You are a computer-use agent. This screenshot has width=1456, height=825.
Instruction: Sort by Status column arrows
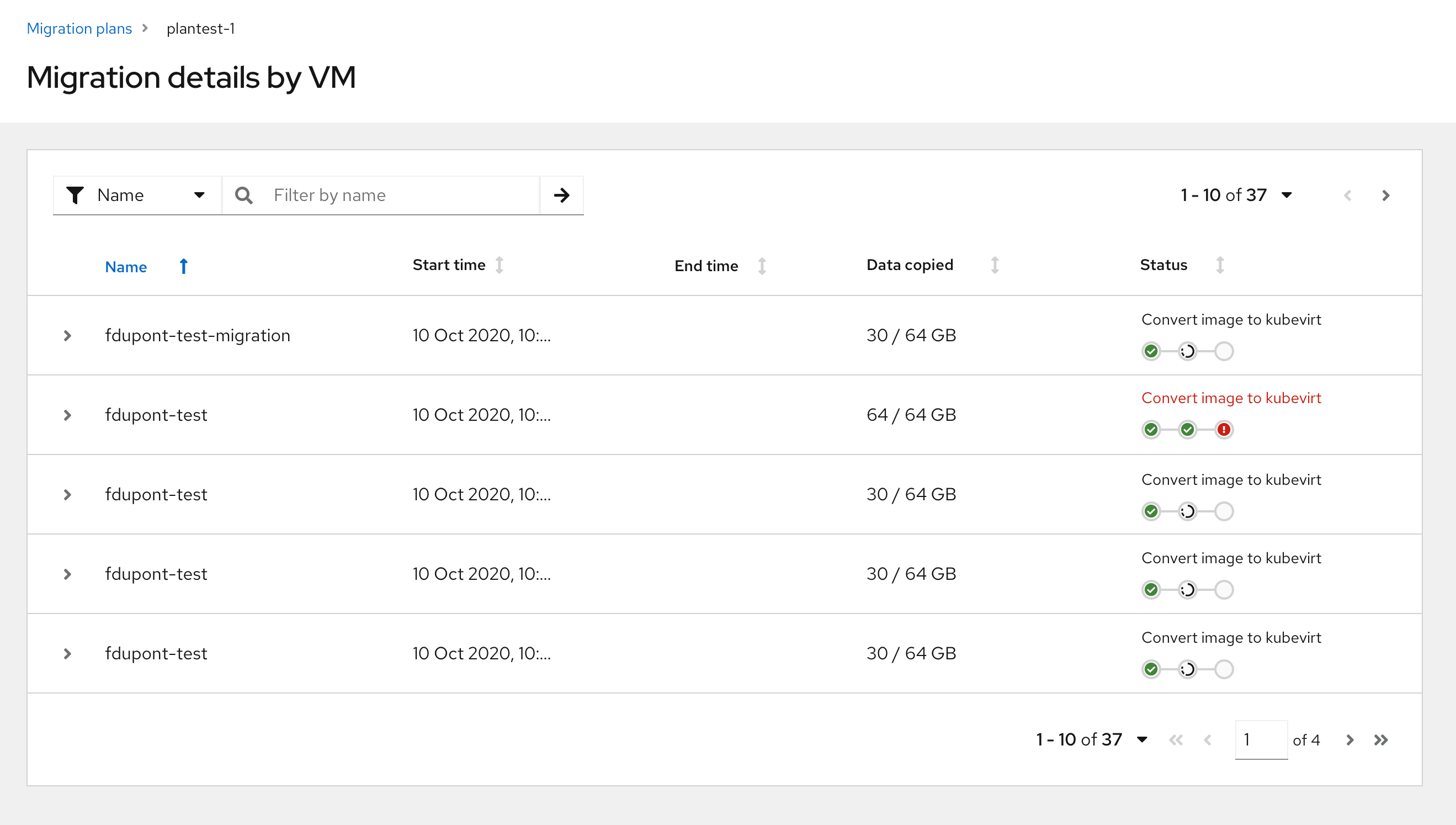(1220, 265)
